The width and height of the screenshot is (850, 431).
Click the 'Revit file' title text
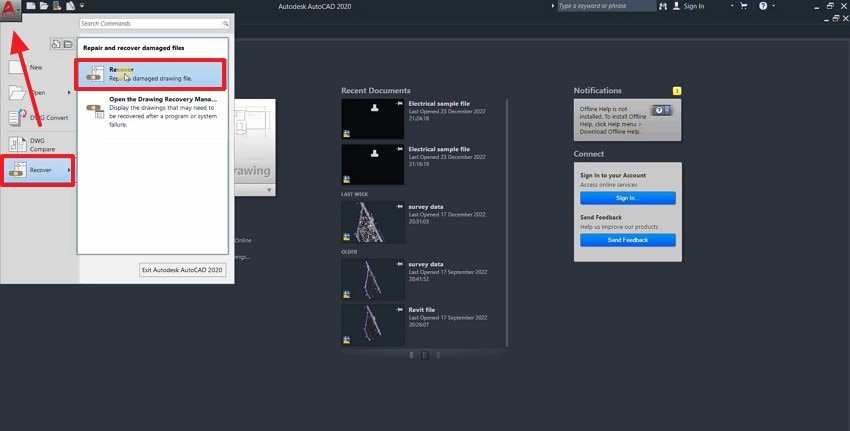422,310
